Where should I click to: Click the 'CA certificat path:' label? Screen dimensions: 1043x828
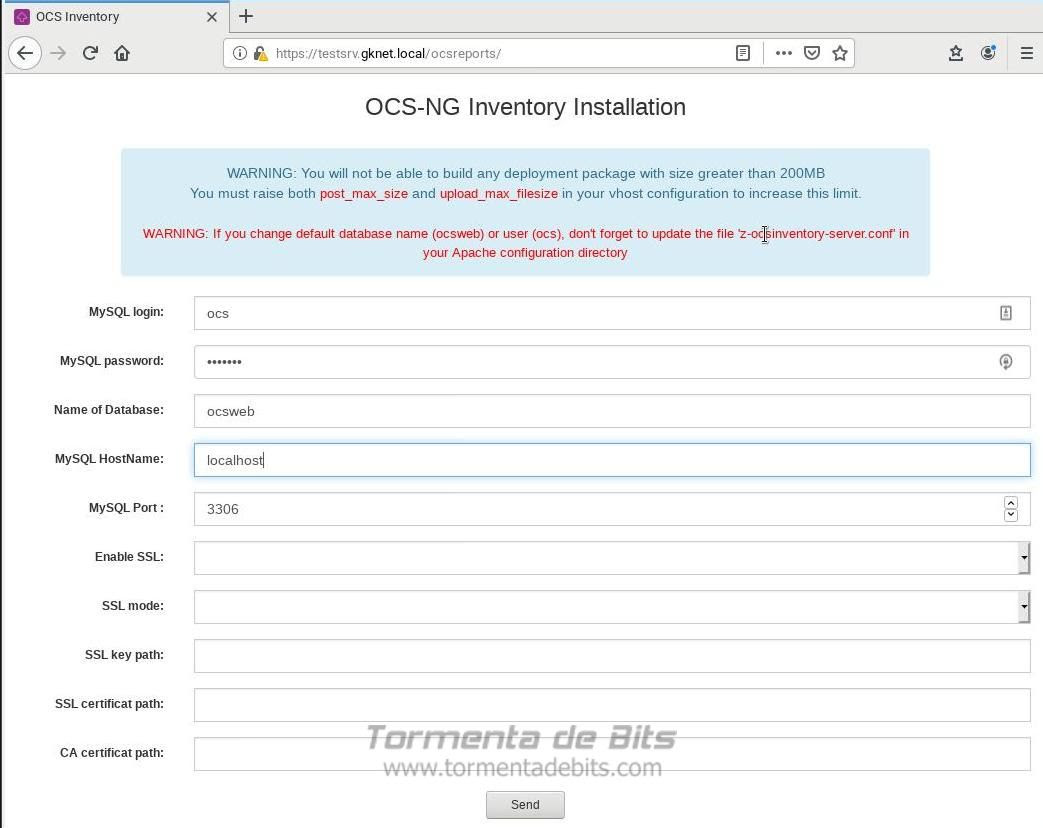click(x=112, y=753)
